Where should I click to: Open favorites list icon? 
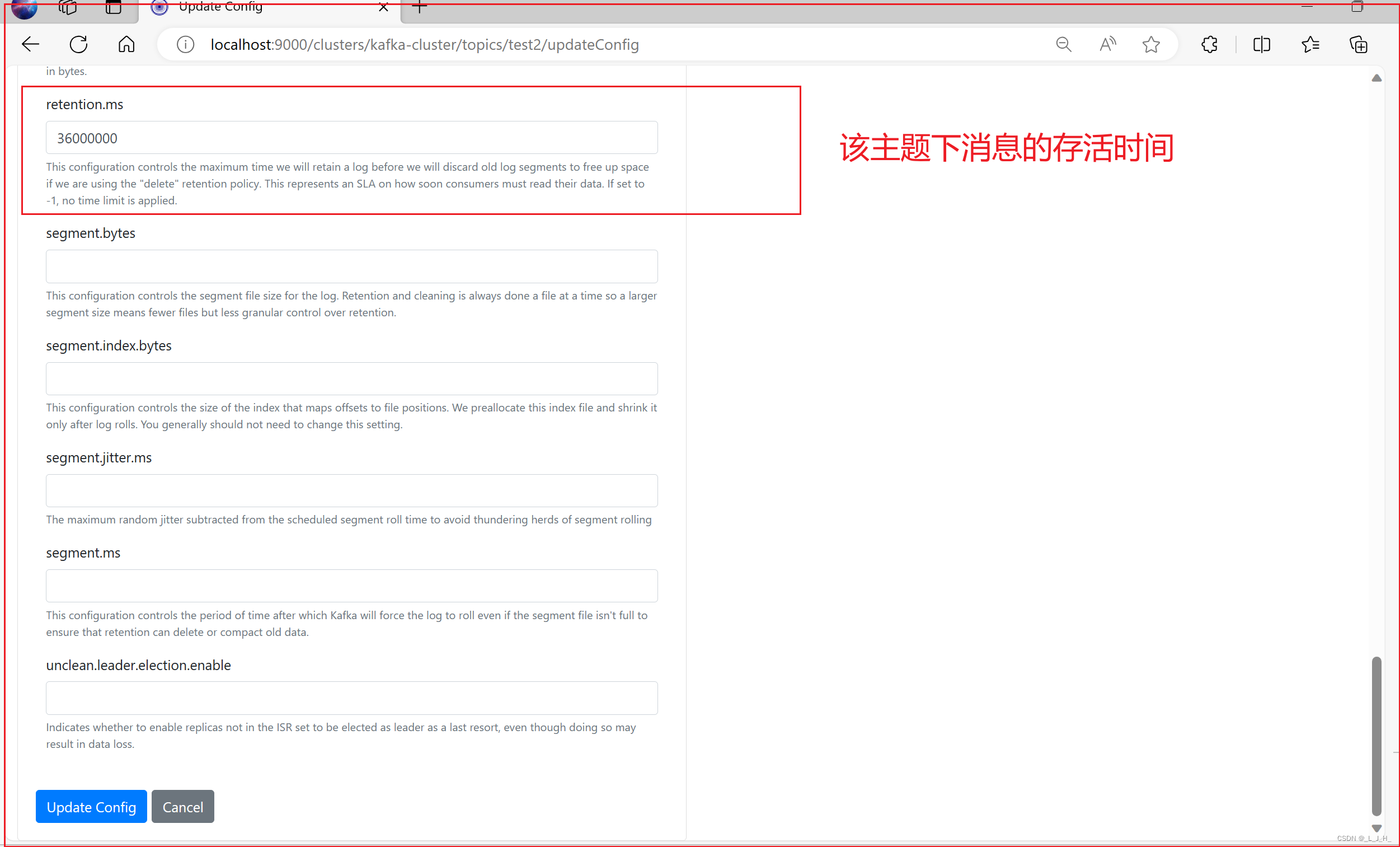pyautogui.click(x=1310, y=44)
